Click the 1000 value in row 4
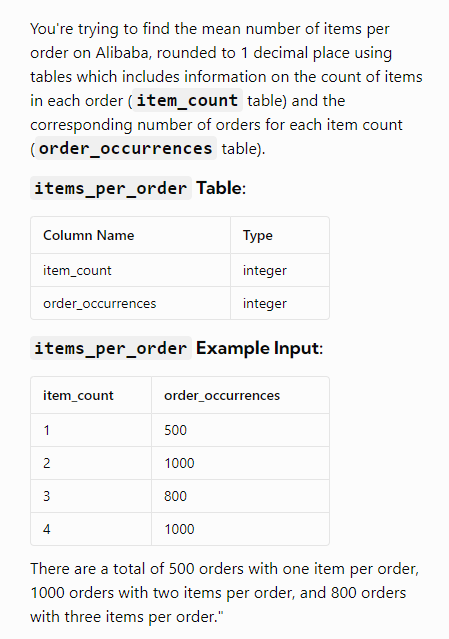The image size is (449, 639). 179,529
